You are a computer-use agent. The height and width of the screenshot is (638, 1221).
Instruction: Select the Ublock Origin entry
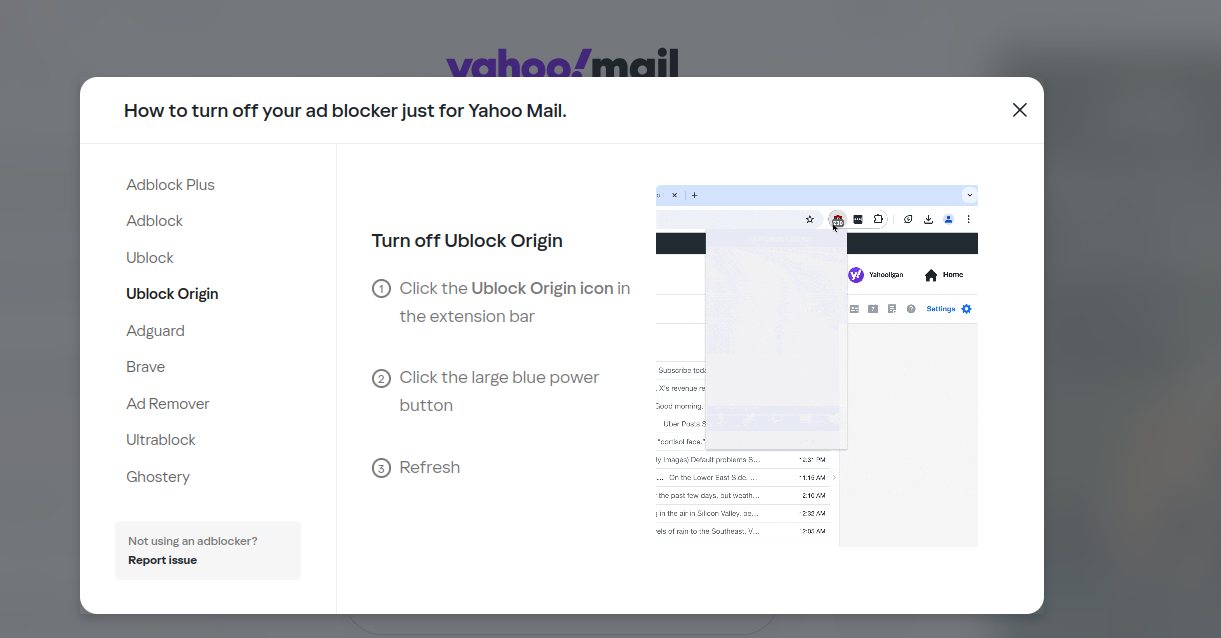tap(172, 294)
